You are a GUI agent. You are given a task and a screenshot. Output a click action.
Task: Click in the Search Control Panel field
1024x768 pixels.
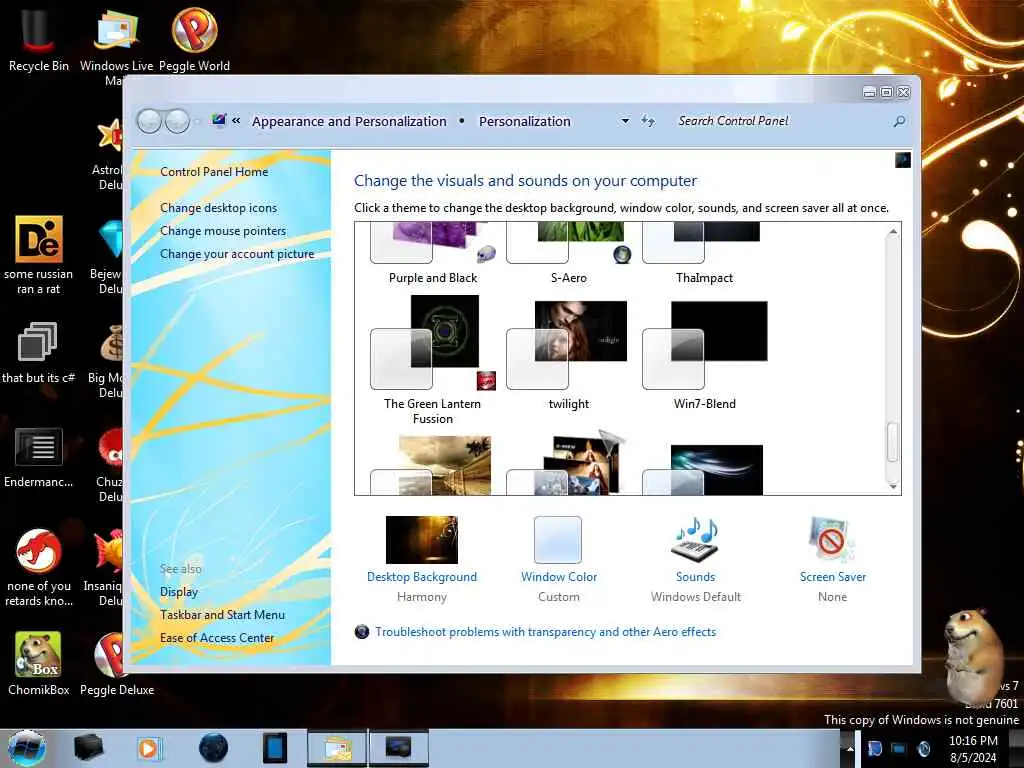[780, 121]
